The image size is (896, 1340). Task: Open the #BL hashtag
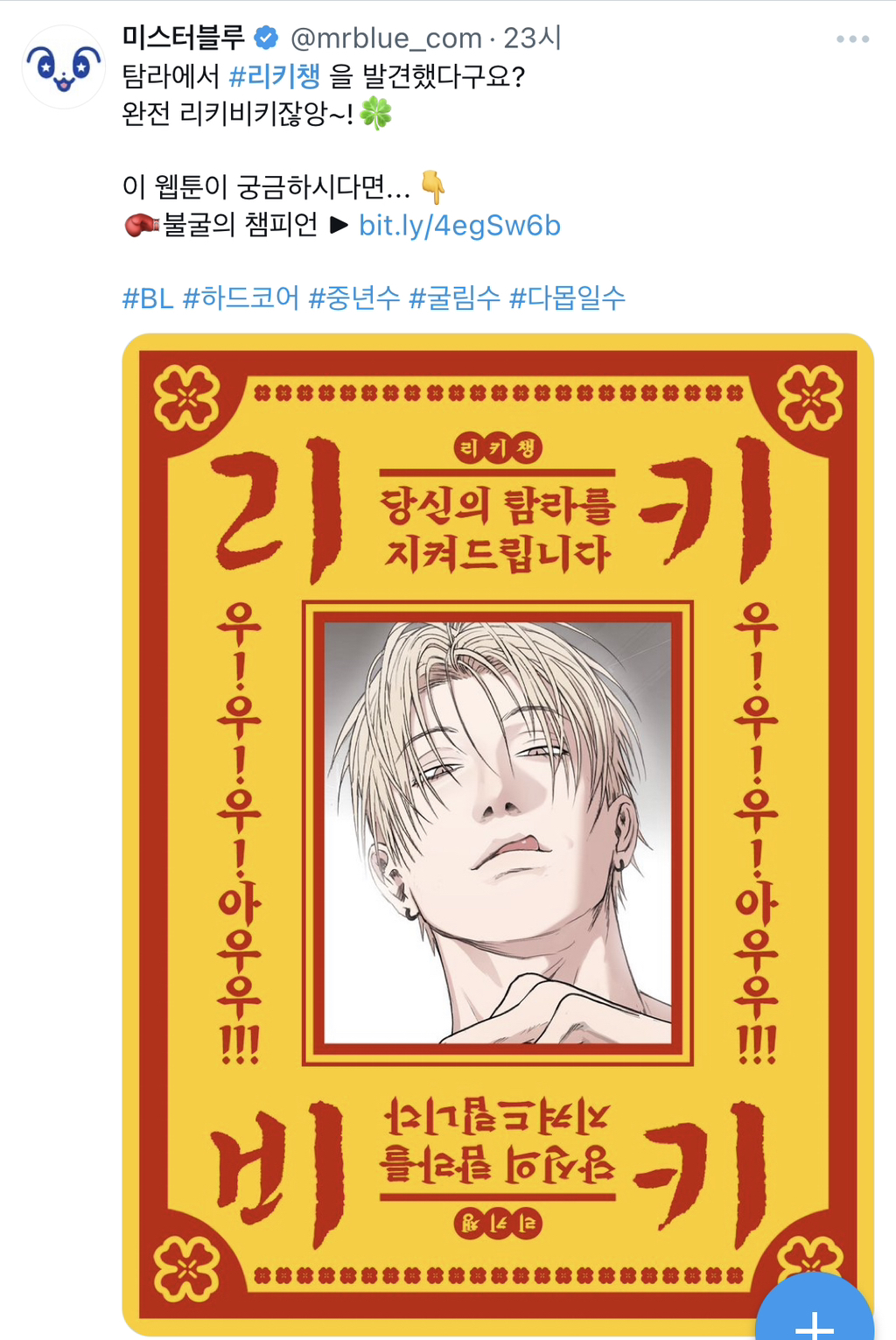pos(147,298)
